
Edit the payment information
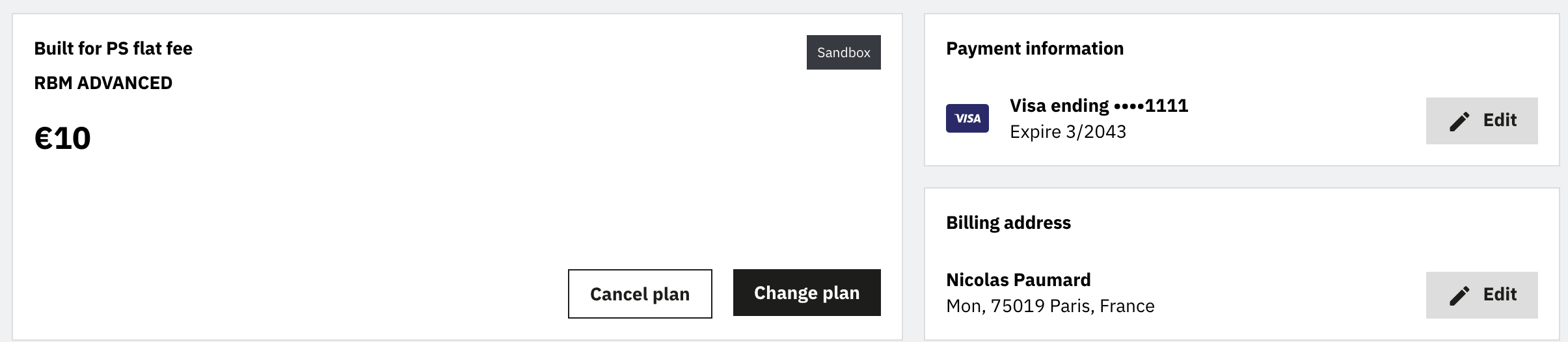(1481, 121)
